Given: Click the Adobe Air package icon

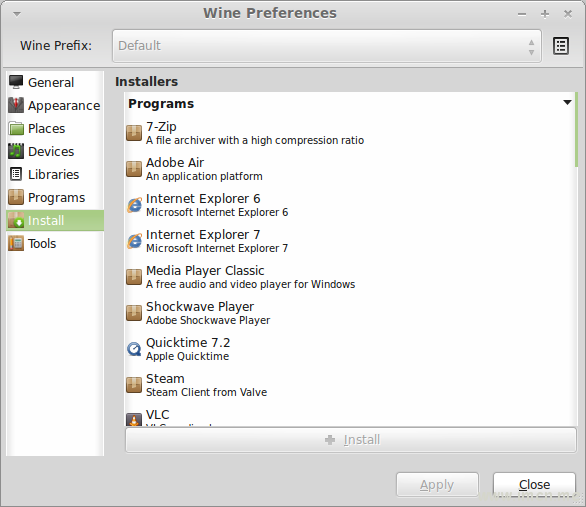Looking at the screenshot, I should coord(134,169).
